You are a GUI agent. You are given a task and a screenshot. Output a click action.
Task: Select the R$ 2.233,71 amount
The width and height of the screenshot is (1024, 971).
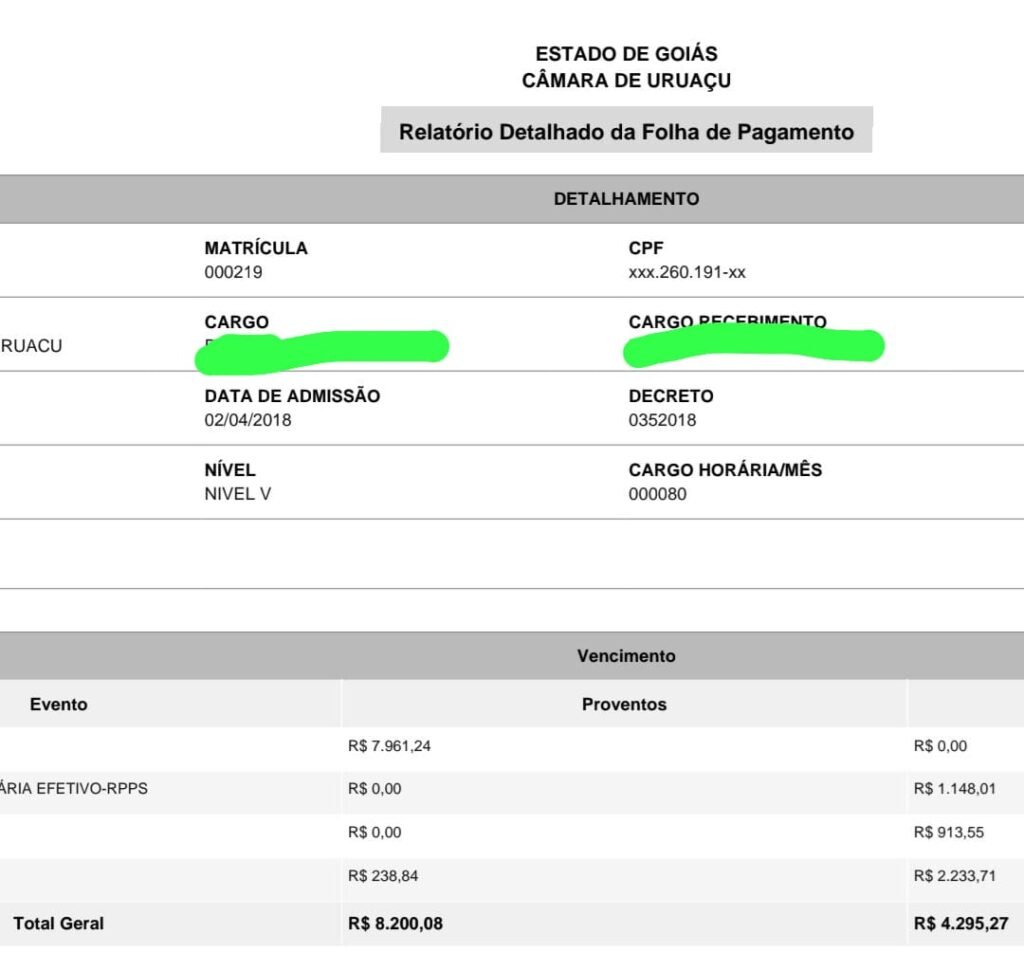pyautogui.click(x=954, y=876)
